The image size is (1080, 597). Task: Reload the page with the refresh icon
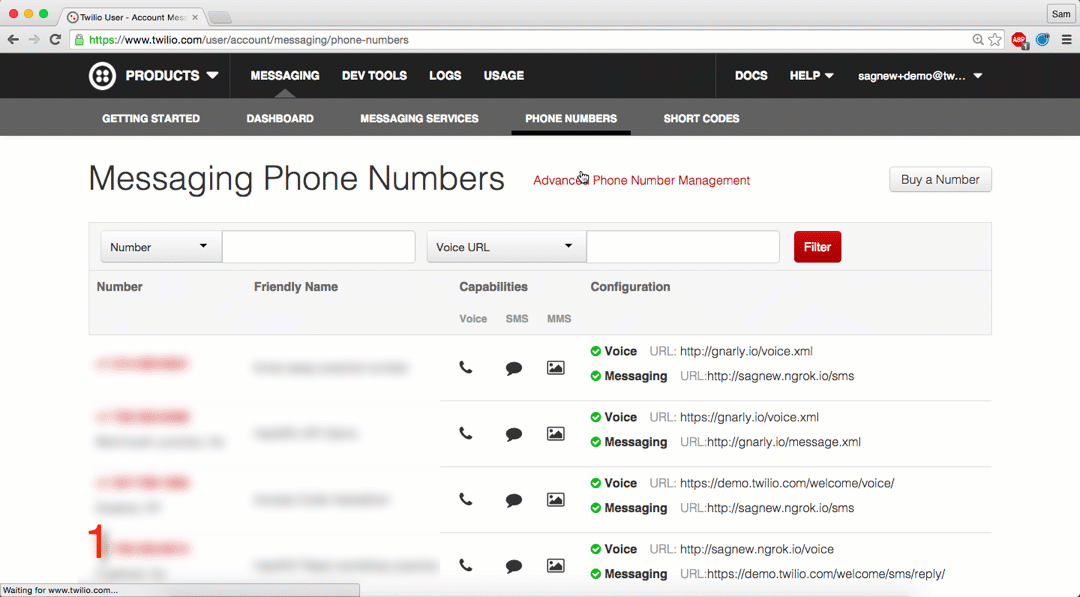[55, 40]
